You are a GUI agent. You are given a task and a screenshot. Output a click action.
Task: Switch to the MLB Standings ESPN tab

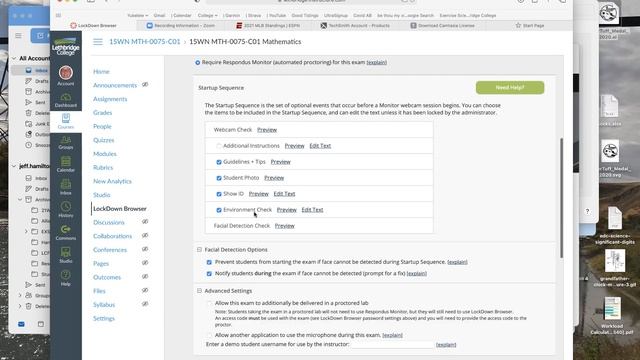pyautogui.click(x=268, y=25)
